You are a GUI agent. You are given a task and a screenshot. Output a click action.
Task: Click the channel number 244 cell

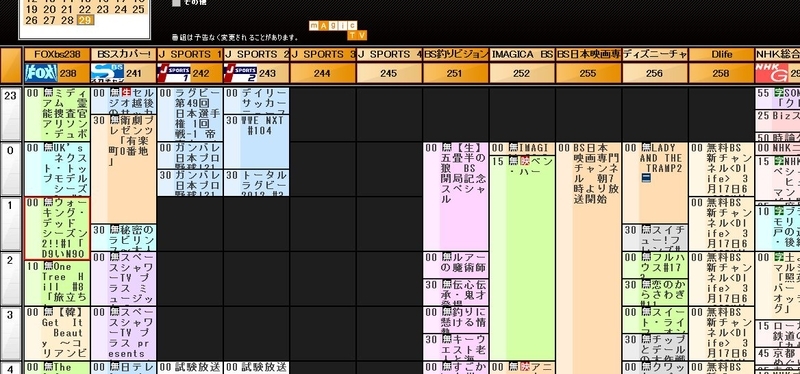click(323, 73)
